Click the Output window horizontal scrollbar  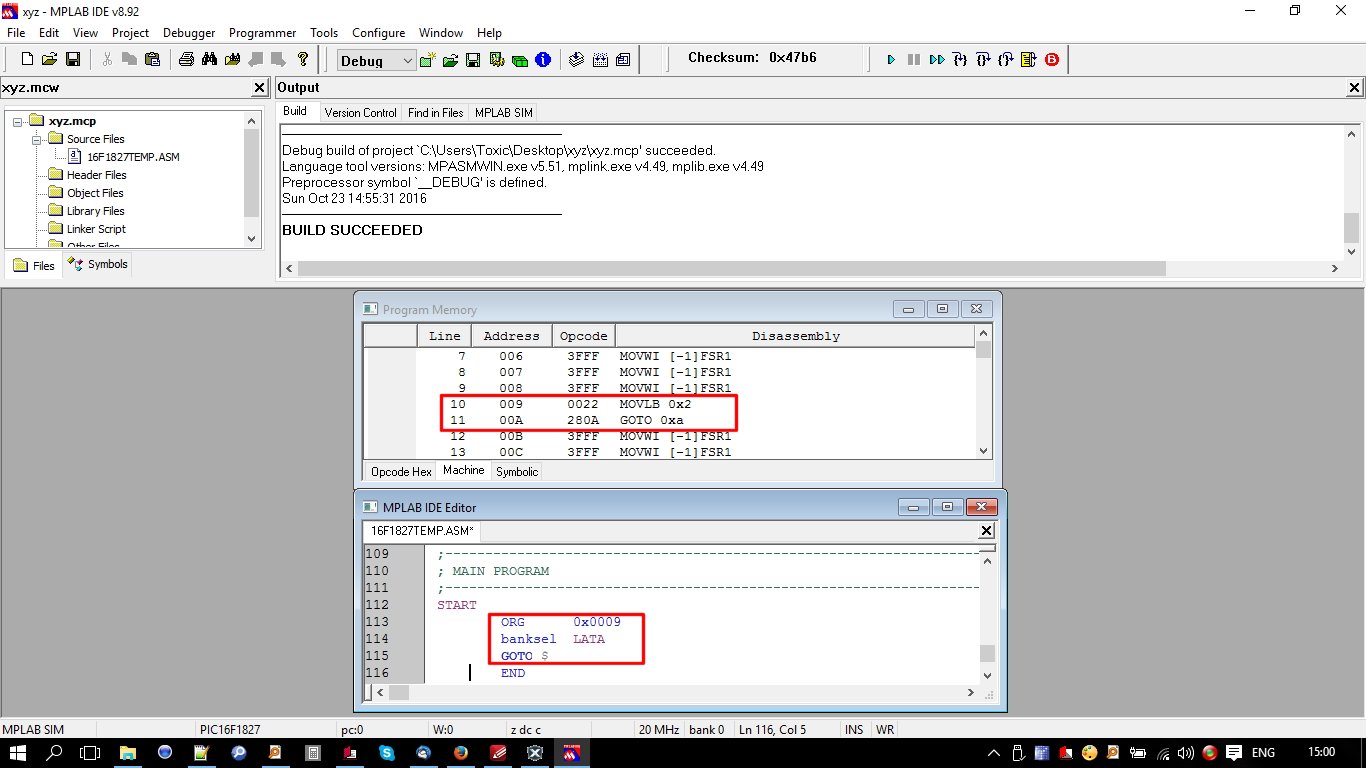click(731, 268)
